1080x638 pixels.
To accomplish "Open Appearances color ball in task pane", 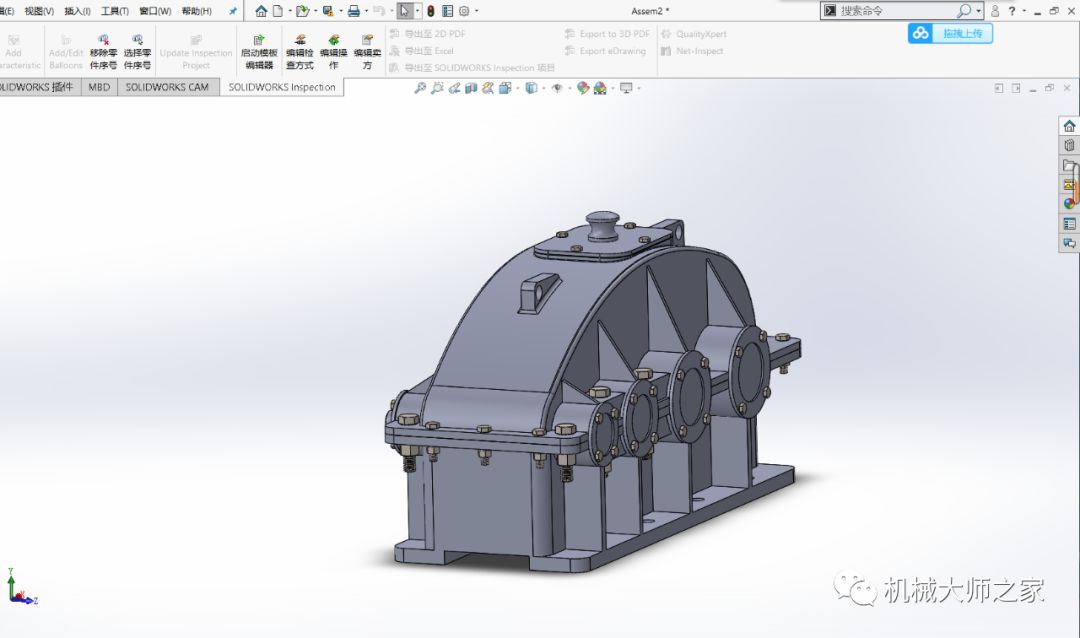I will (1069, 204).
